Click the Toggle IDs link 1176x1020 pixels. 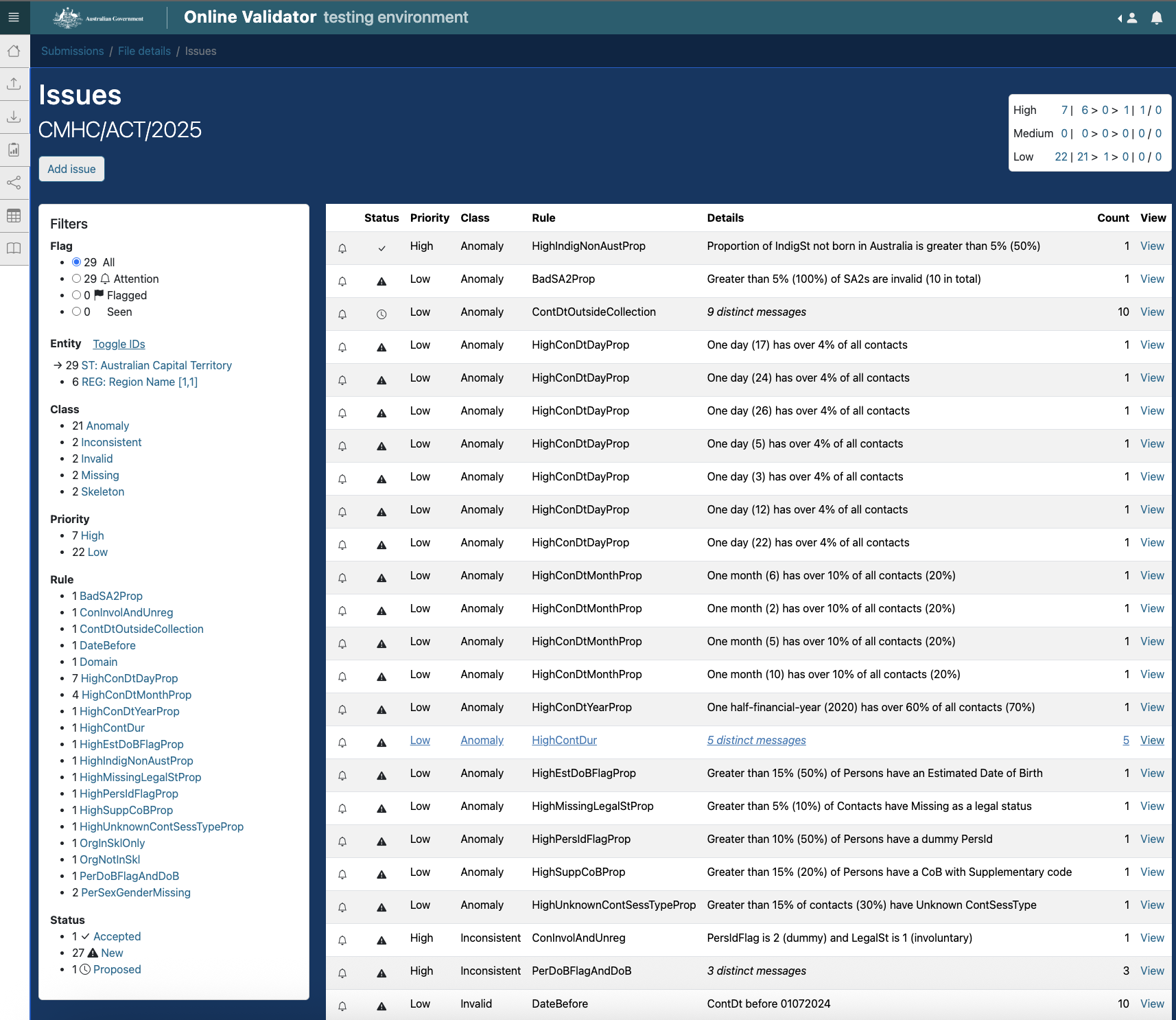119,344
